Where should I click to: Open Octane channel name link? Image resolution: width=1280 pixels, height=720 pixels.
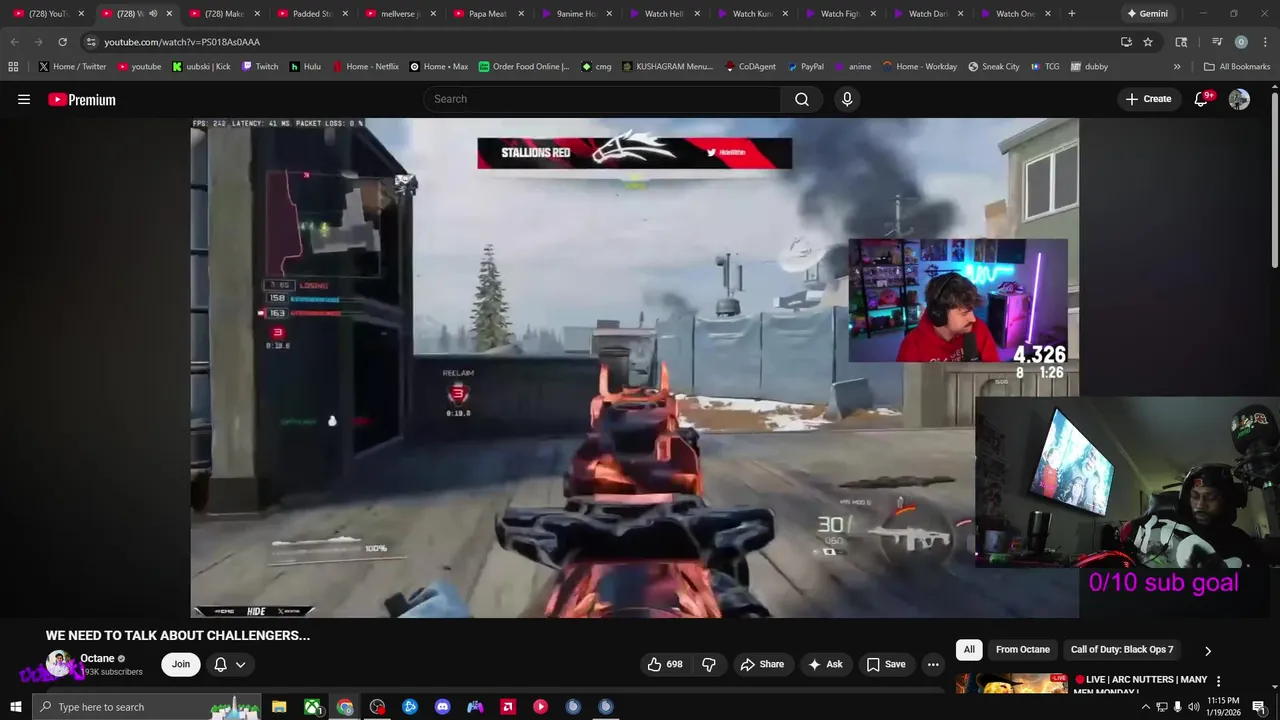coord(97,659)
